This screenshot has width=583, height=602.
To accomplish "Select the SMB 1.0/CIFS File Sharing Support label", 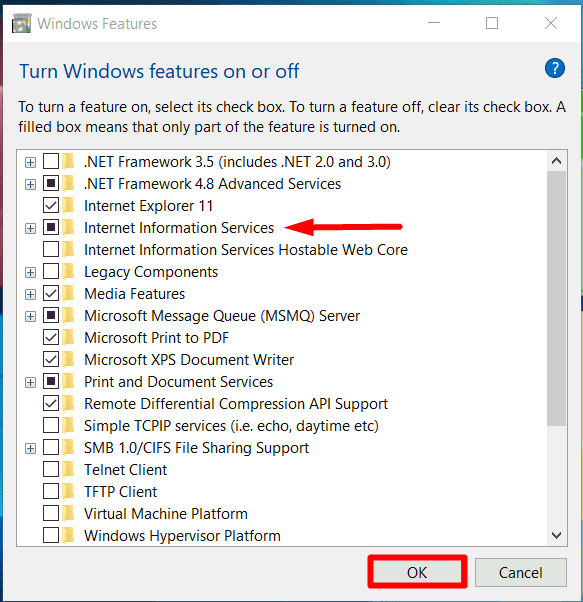I will 197,448.
